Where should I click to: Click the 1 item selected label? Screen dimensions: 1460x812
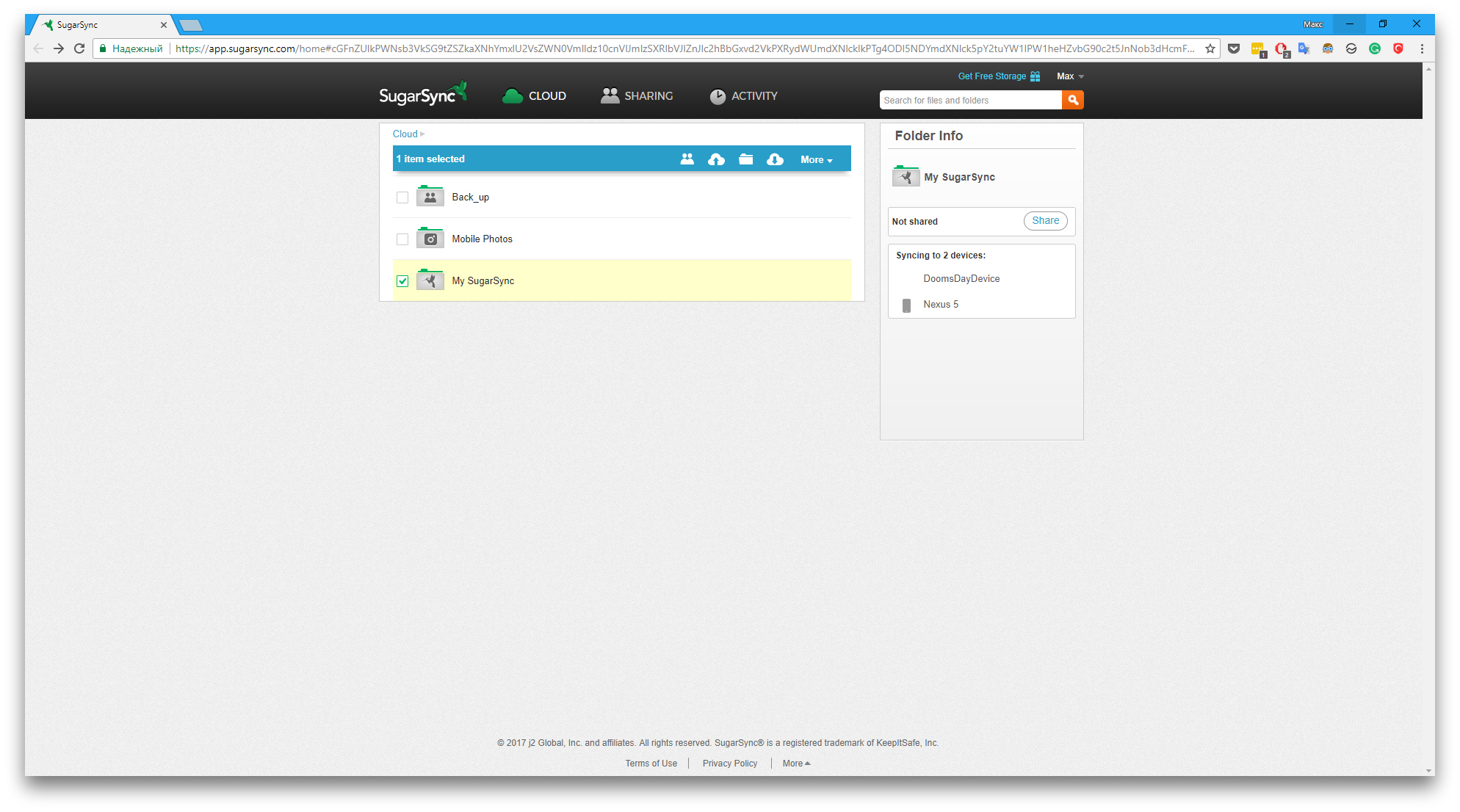pos(430,159)
